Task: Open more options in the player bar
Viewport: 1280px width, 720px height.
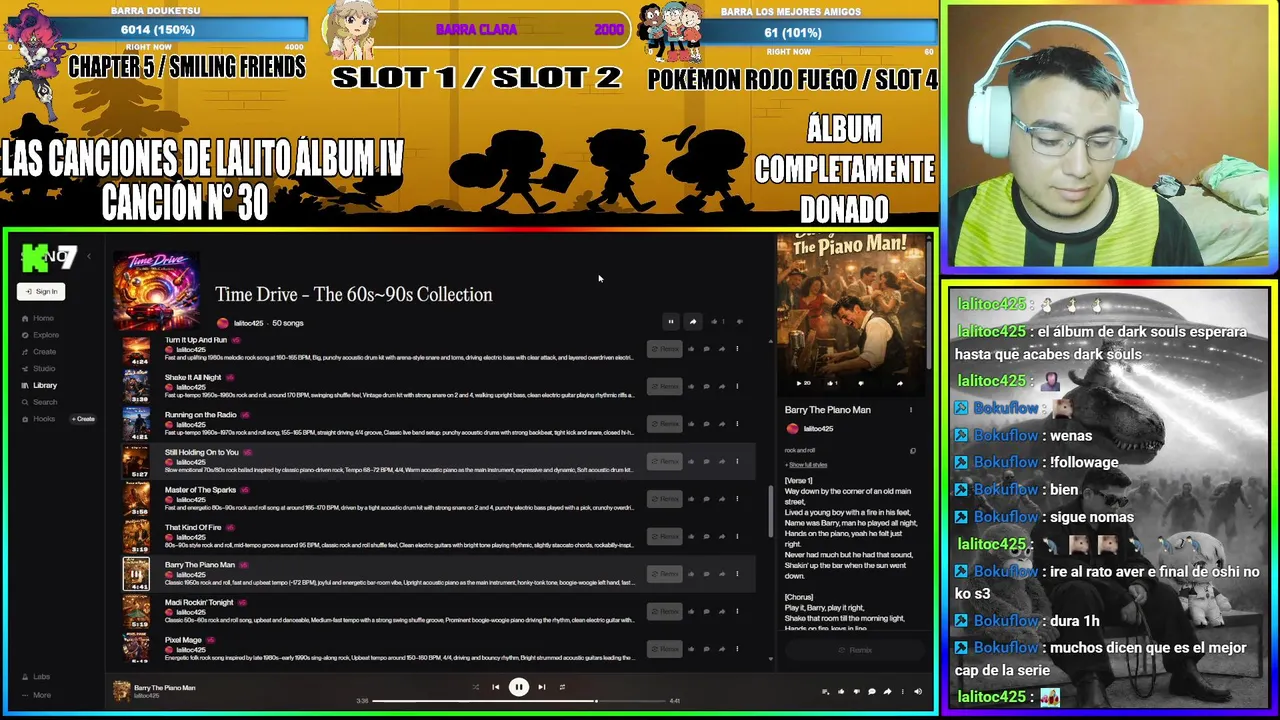Action: click(903, 691)
